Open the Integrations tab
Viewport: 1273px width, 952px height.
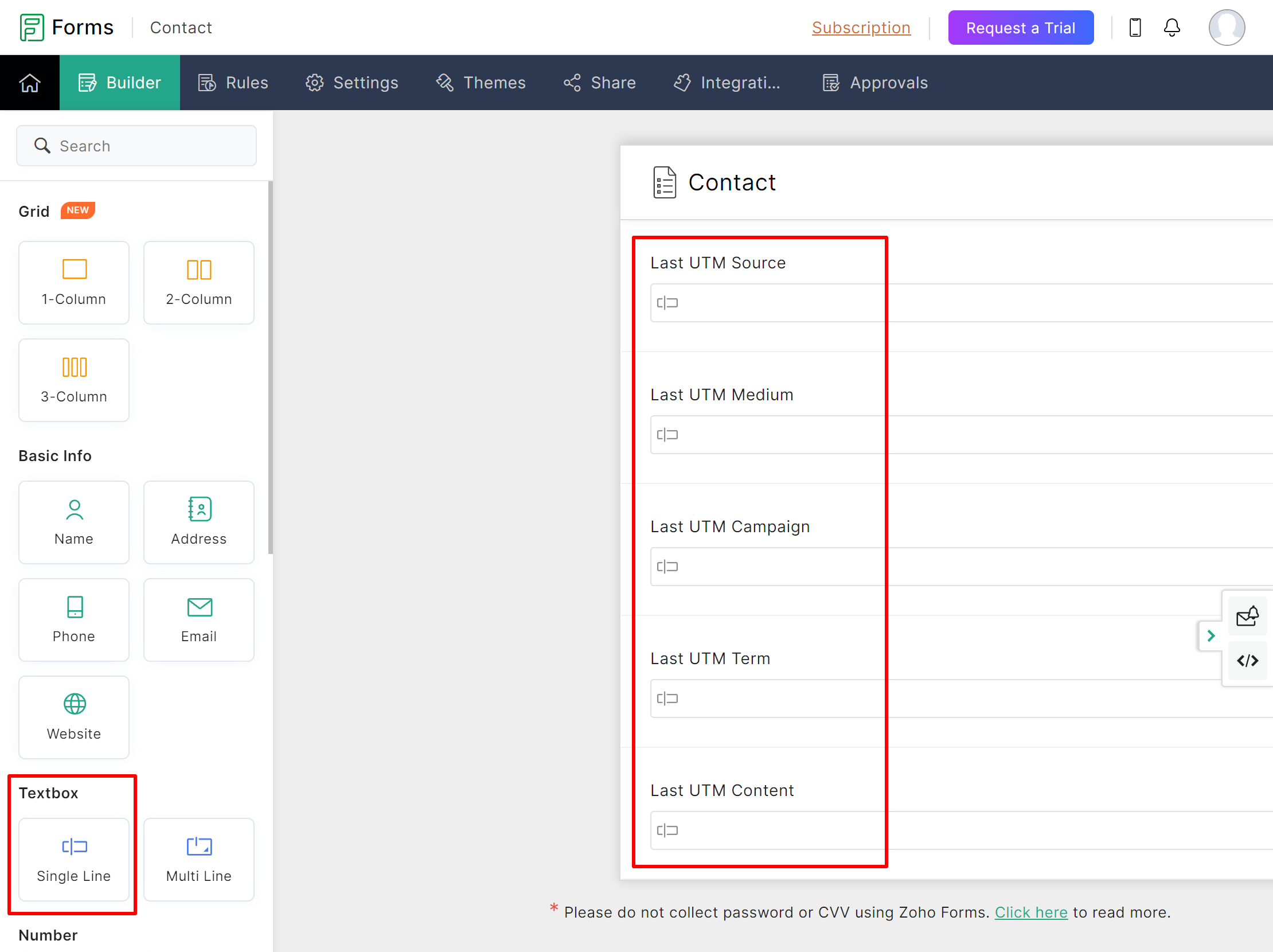pos(727,83)
